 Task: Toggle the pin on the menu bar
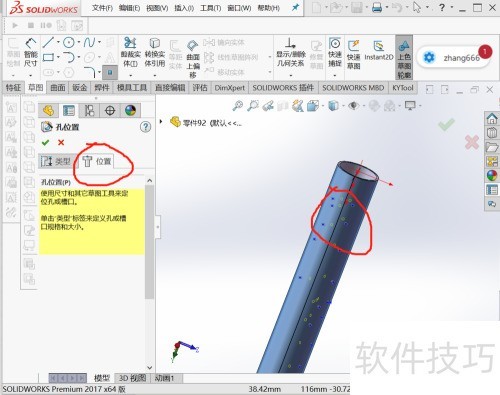point(295,7)
